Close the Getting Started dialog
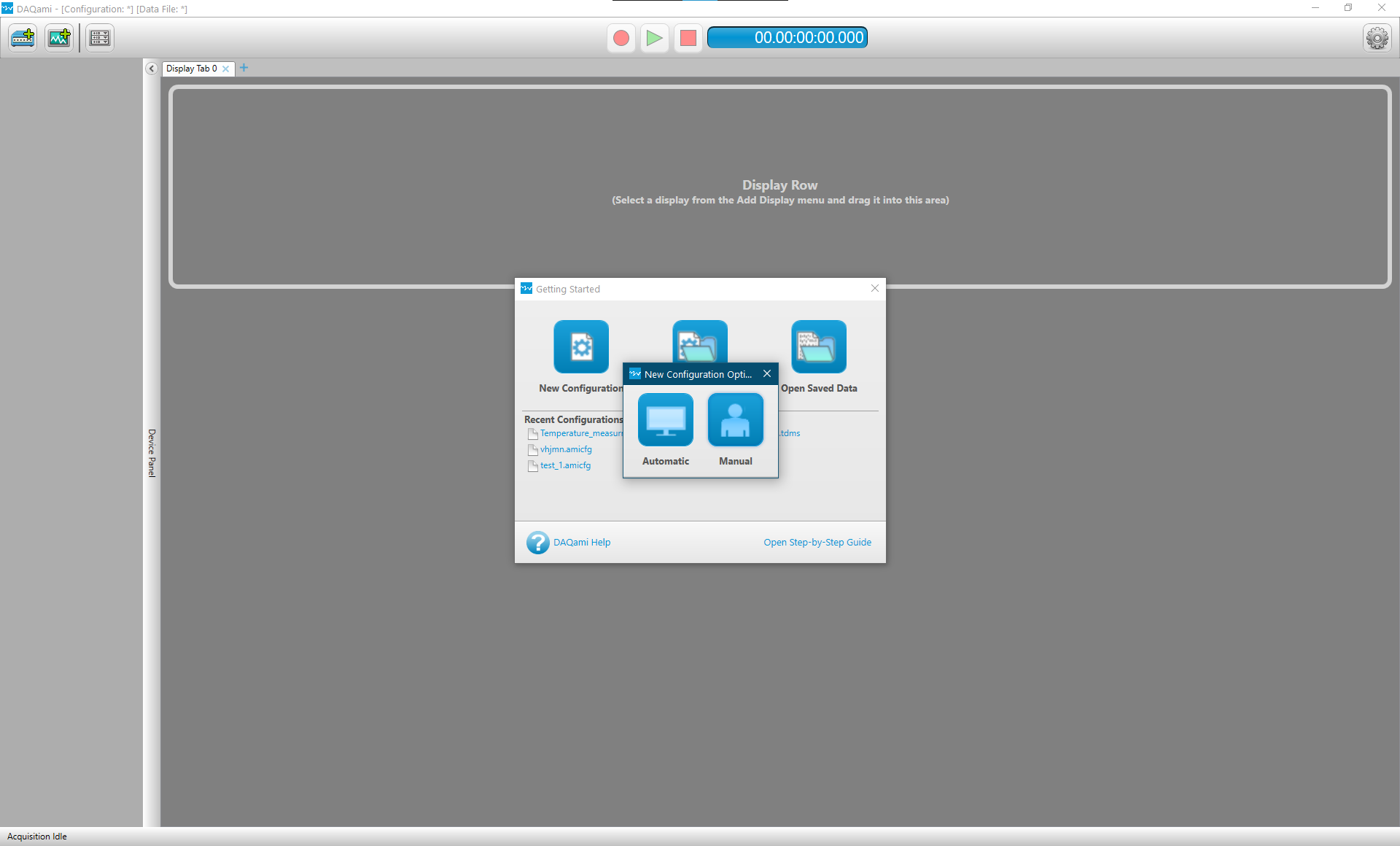The image size is (1400, 846). 875,288
